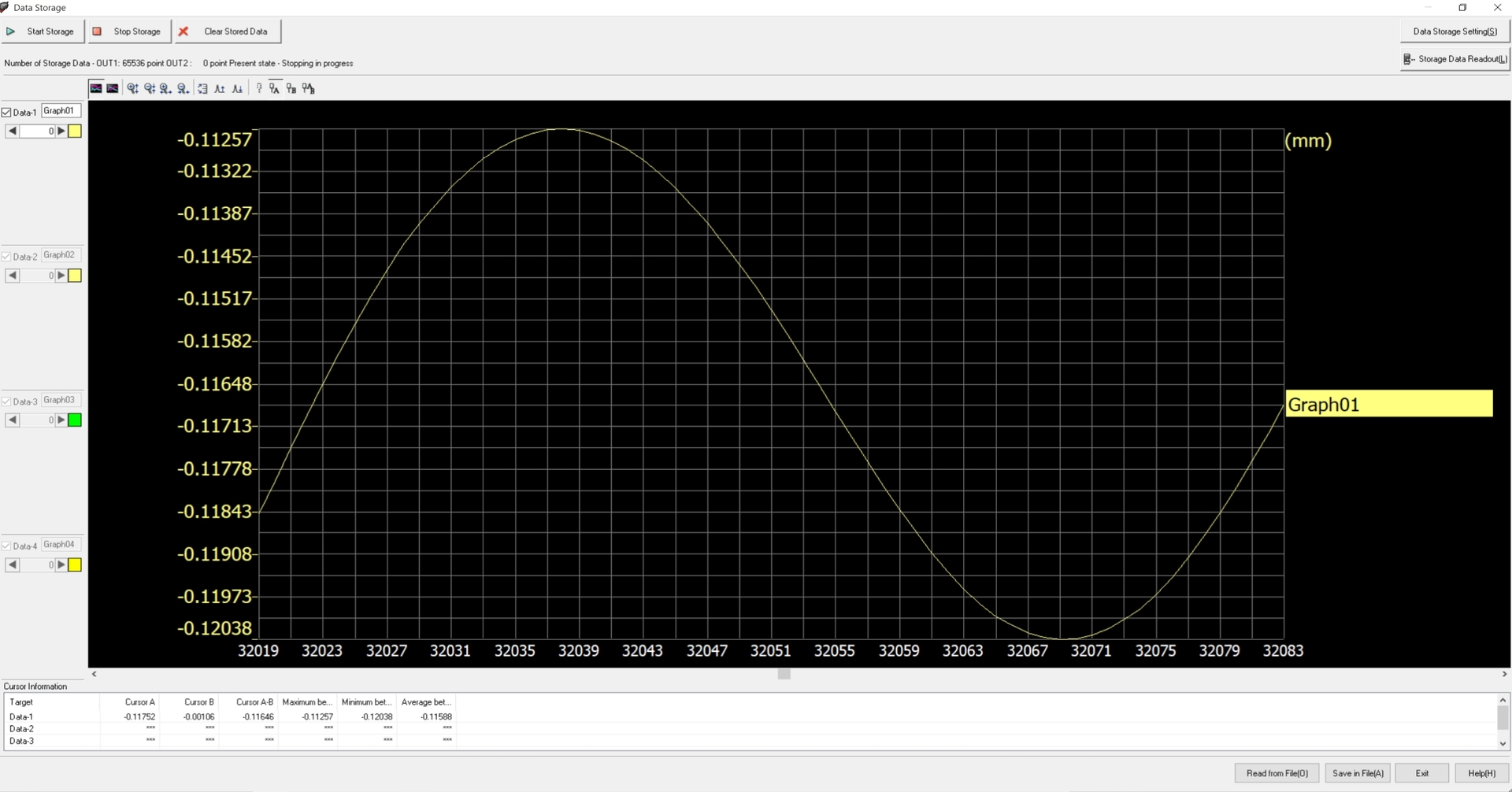Click the horizontal zoom-out magnifier icon
The width and height of the screenshot is (1512, 792).
click(x=183, y=89)
